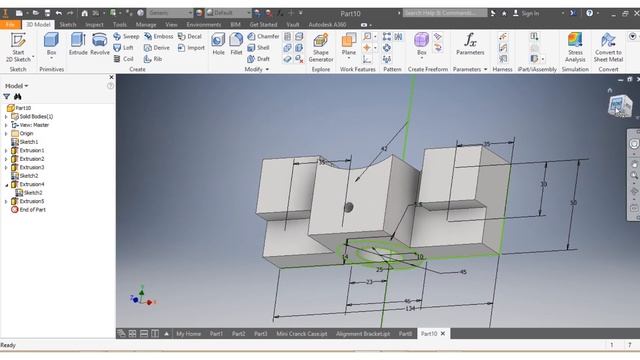Switch to the Tools ribbon tab
This screenshot has width=640, height=360.
click(120, 24)
